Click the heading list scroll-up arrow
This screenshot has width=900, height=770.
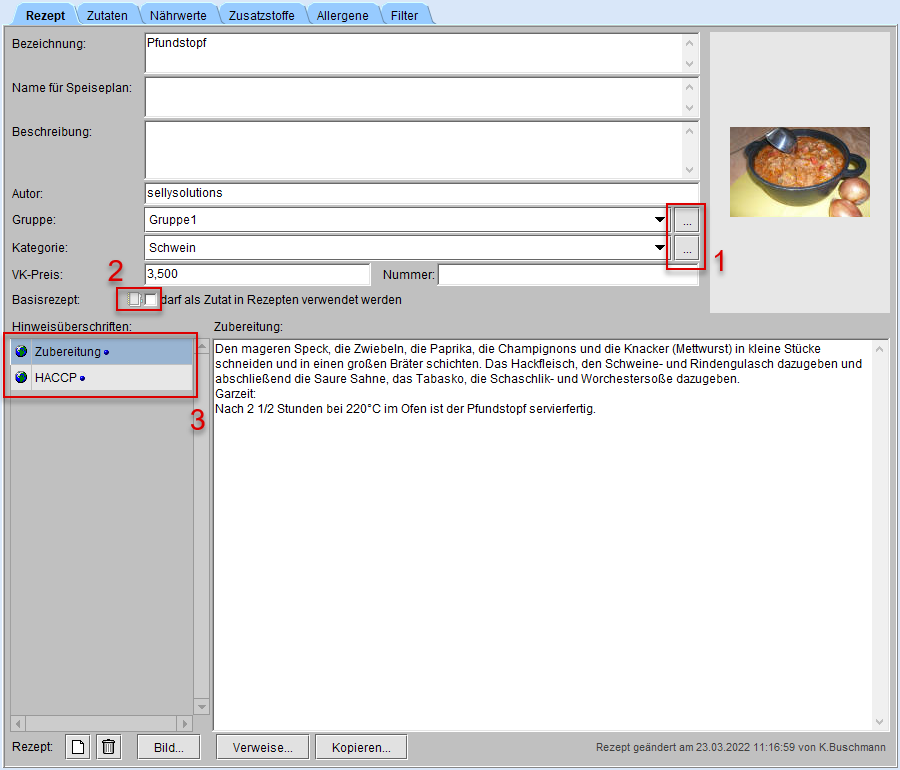point(201,346)
